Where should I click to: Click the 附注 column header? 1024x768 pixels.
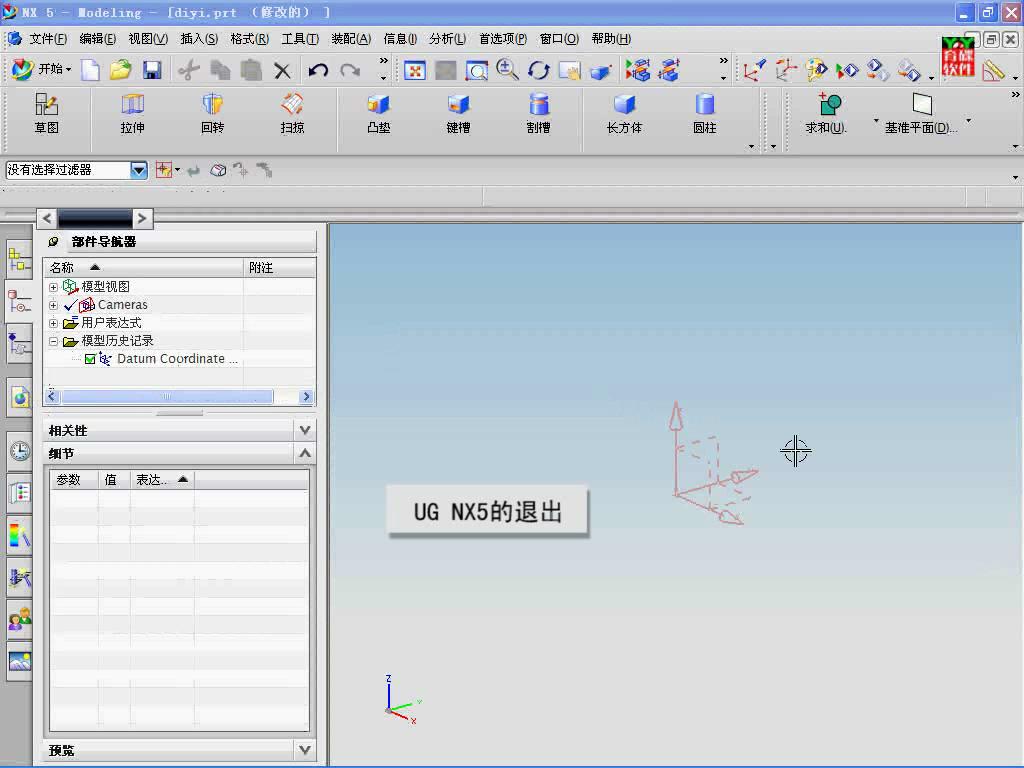(280, 268)
